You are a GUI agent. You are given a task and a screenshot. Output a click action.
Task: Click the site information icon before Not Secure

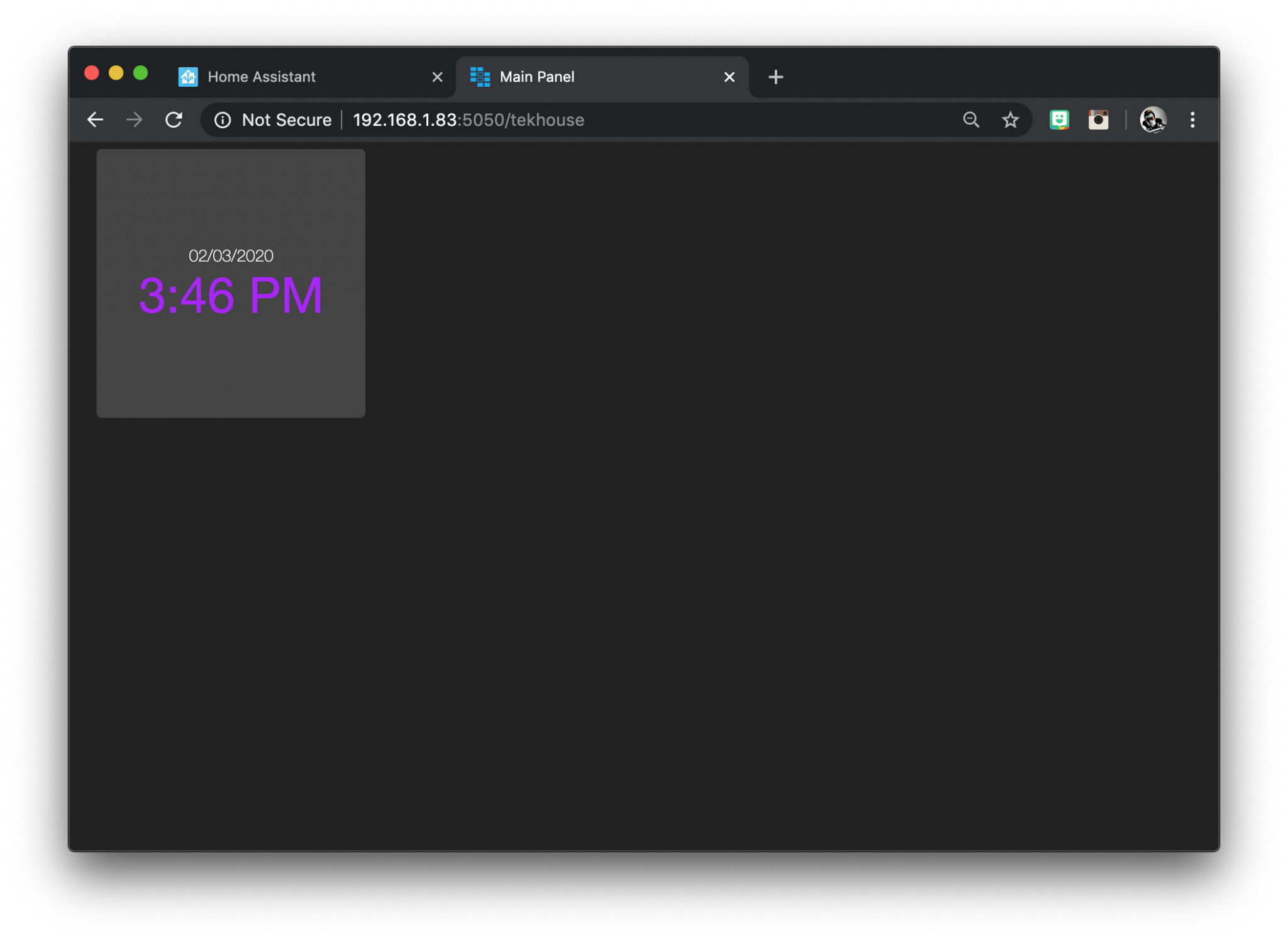(x=223, y=119)
